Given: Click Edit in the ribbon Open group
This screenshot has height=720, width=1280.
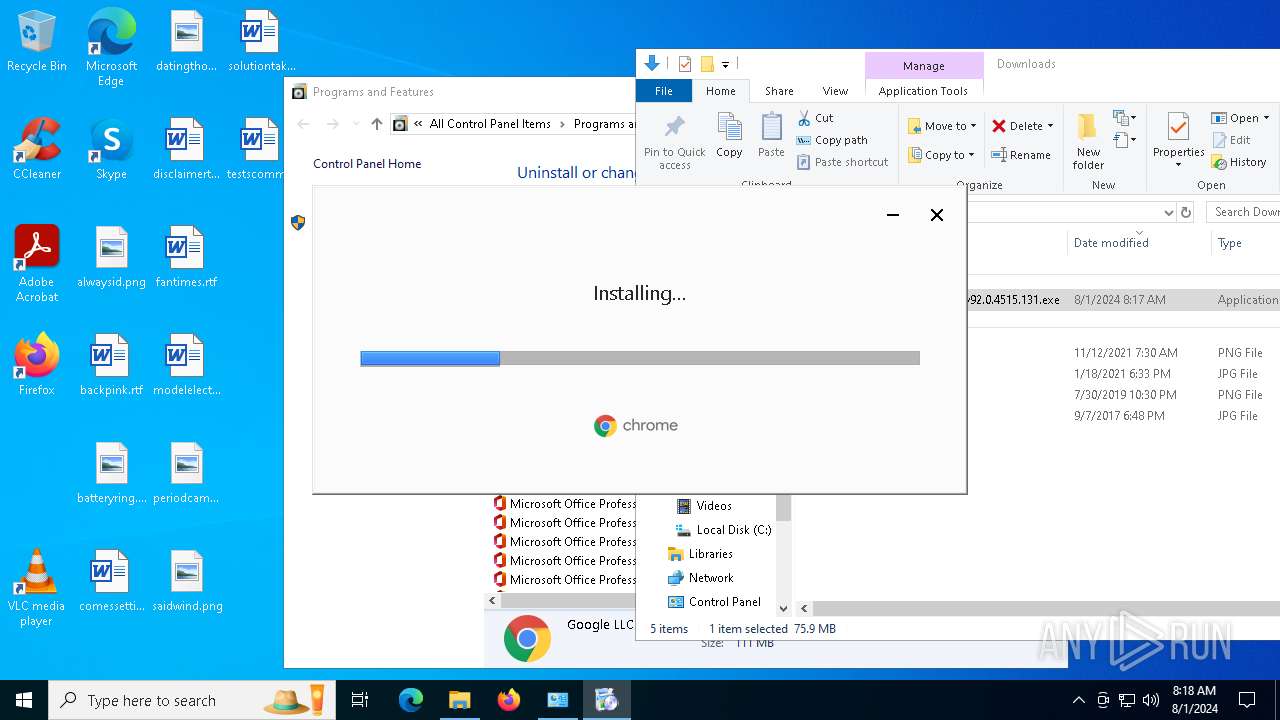Looking at the screenshot, I should (1231, 140).
